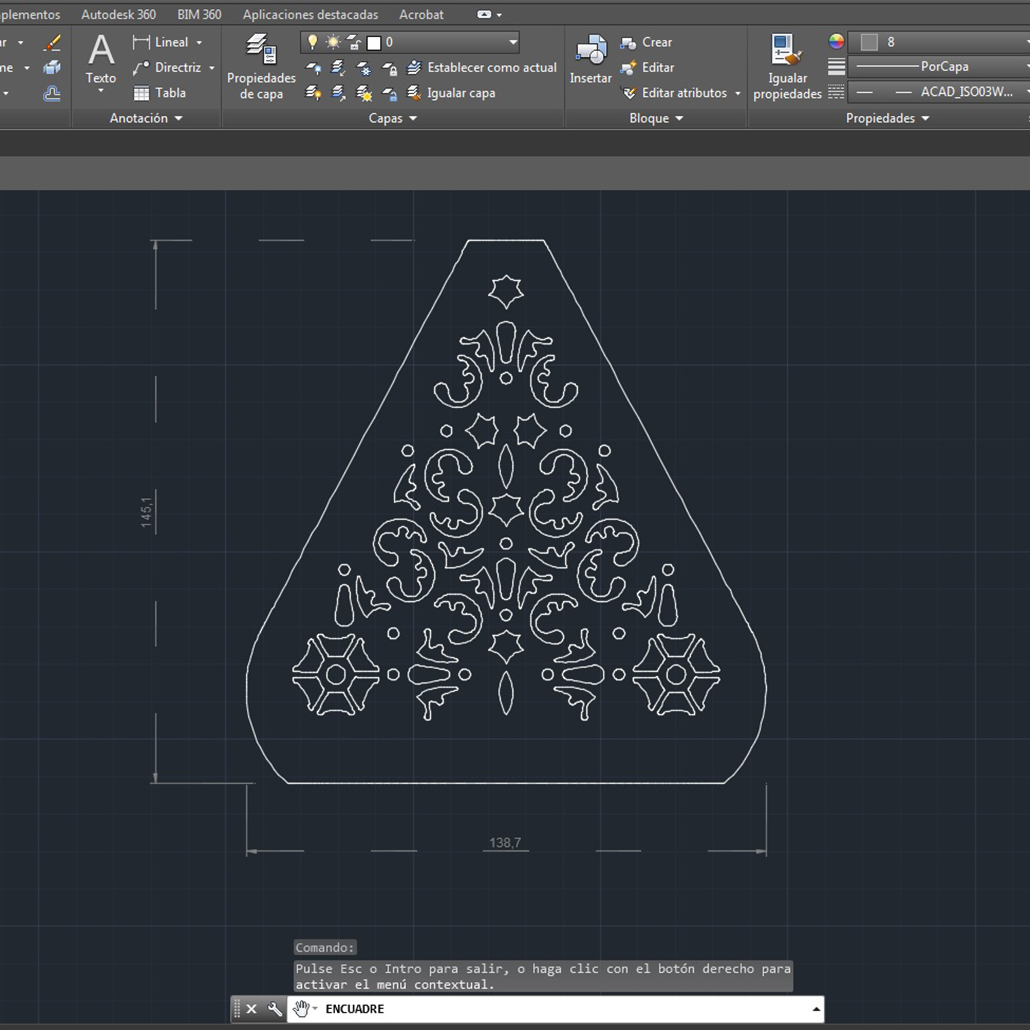Open the ACAD_ISO03W linetype dropdown
The width and height of the screenshot is (1030, 1030).
point(939,92)
